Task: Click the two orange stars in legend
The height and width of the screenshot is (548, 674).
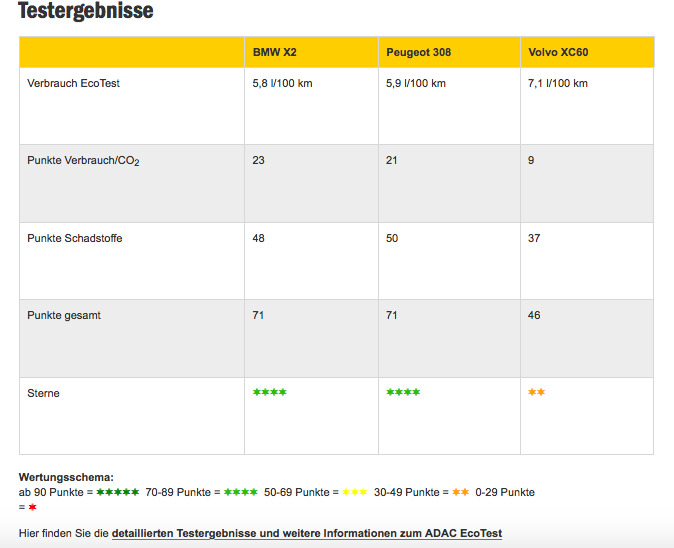Action: click(x=460, y=492)
